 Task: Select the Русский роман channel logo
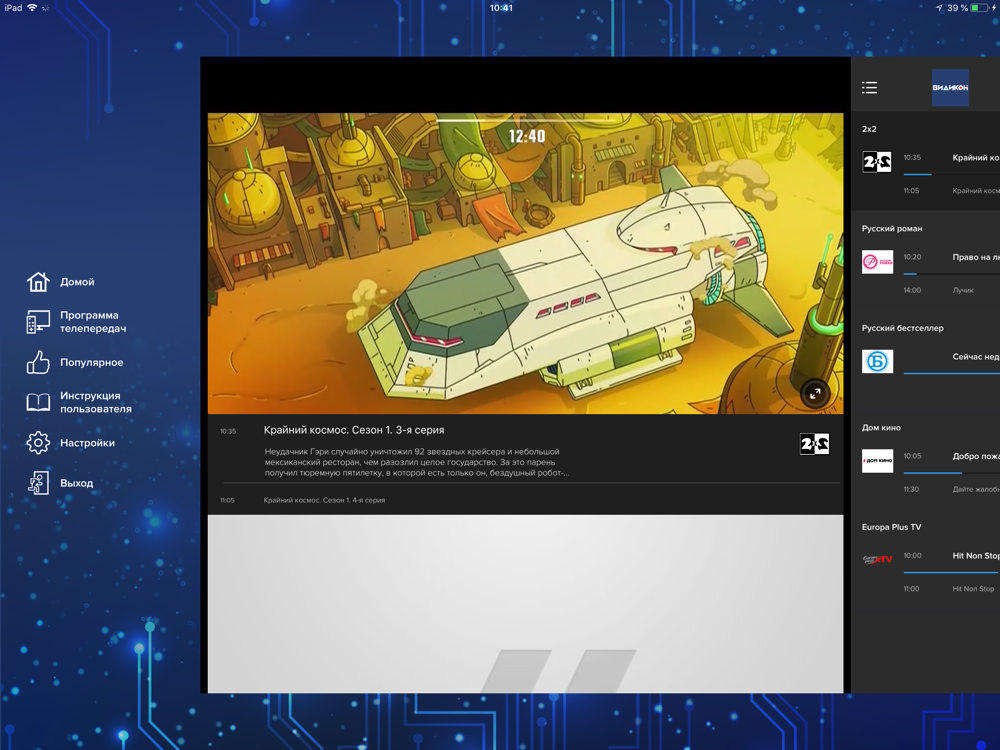877,261
